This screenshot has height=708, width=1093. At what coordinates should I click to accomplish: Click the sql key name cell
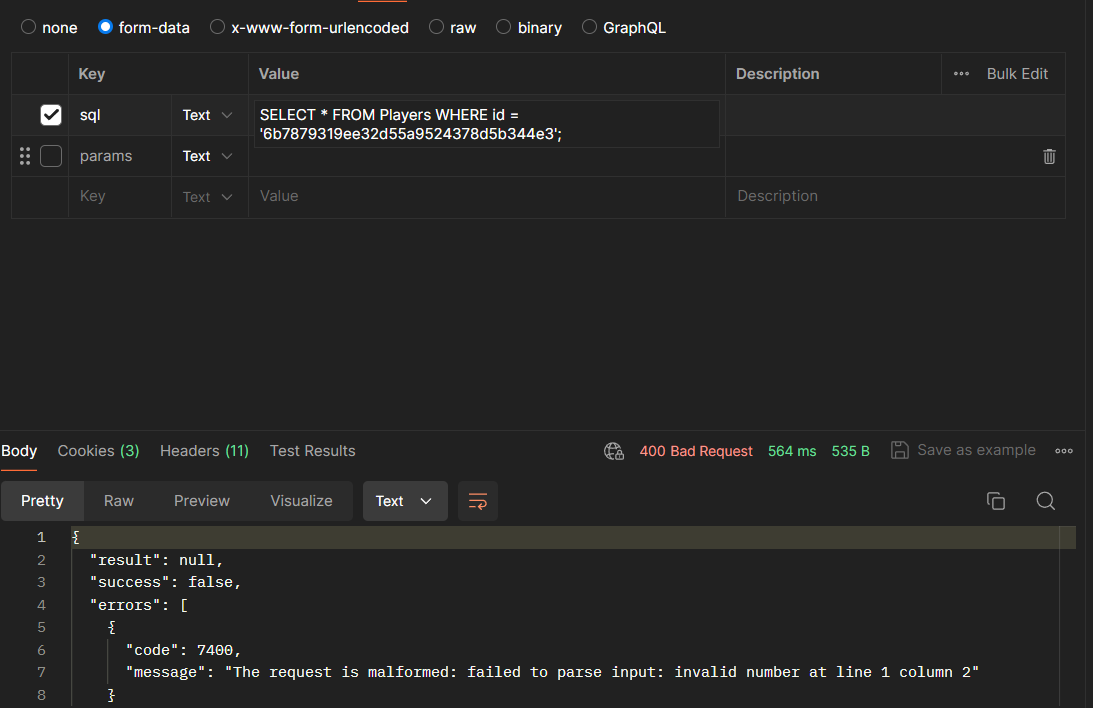pyautogui.click(x=120, y=115)
